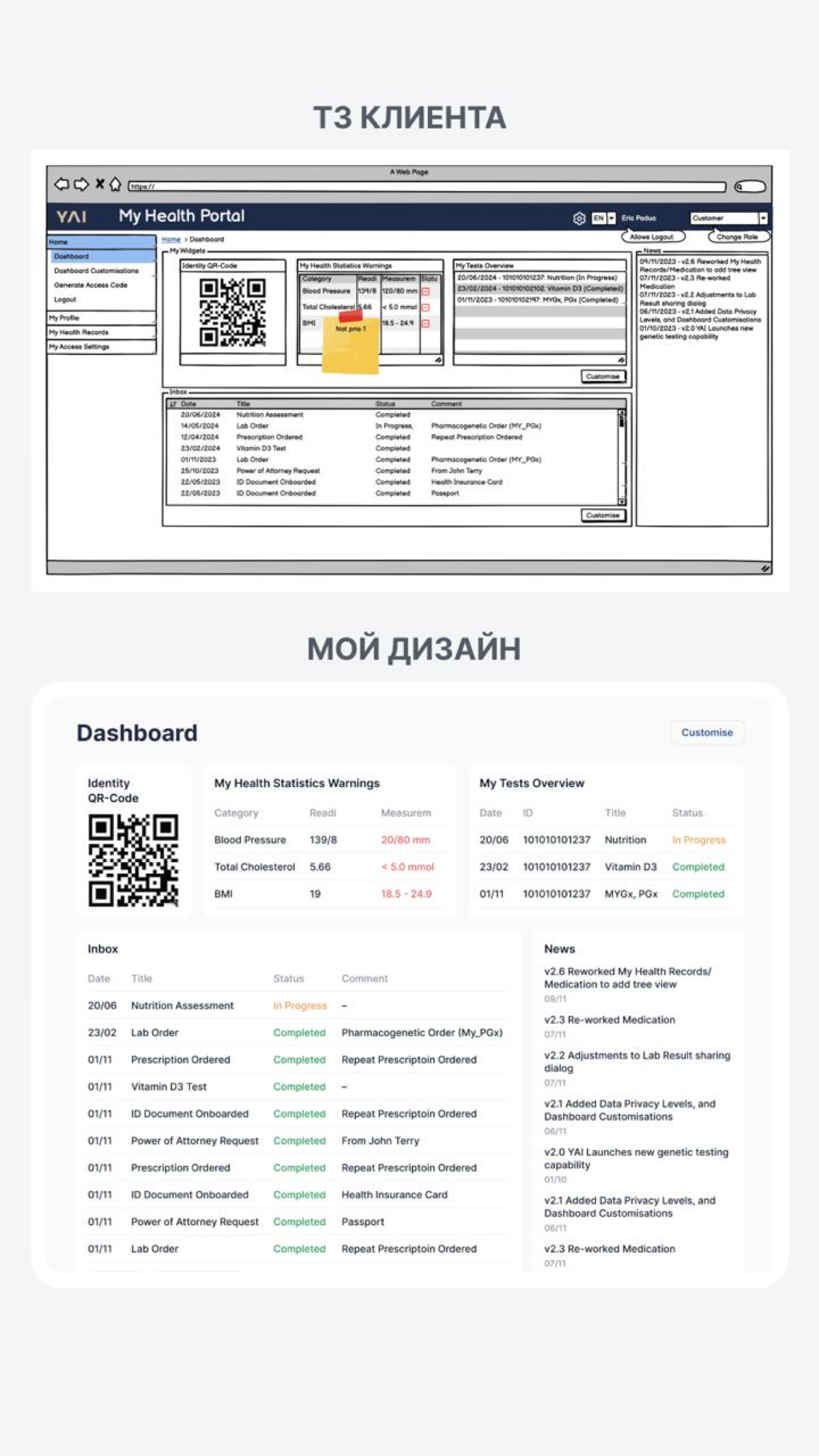The image size is (819, 1456).
Task: Click the browser window resize grip in wireframe corner
Action: pos(766,568)
